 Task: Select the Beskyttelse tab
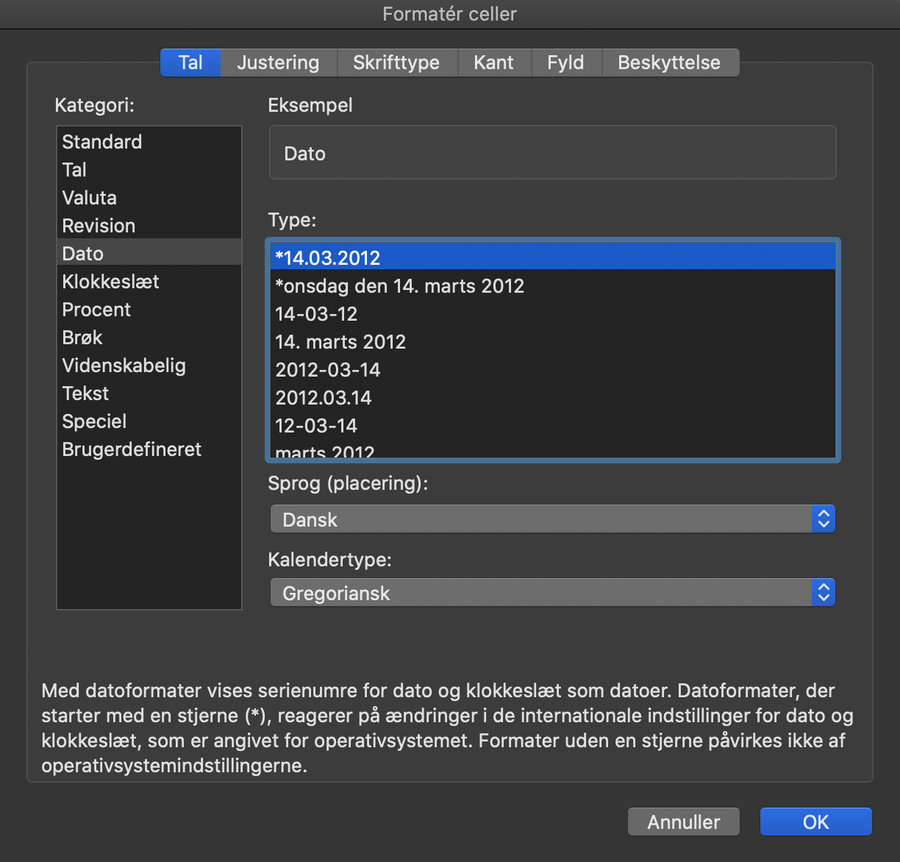(668, 62)
